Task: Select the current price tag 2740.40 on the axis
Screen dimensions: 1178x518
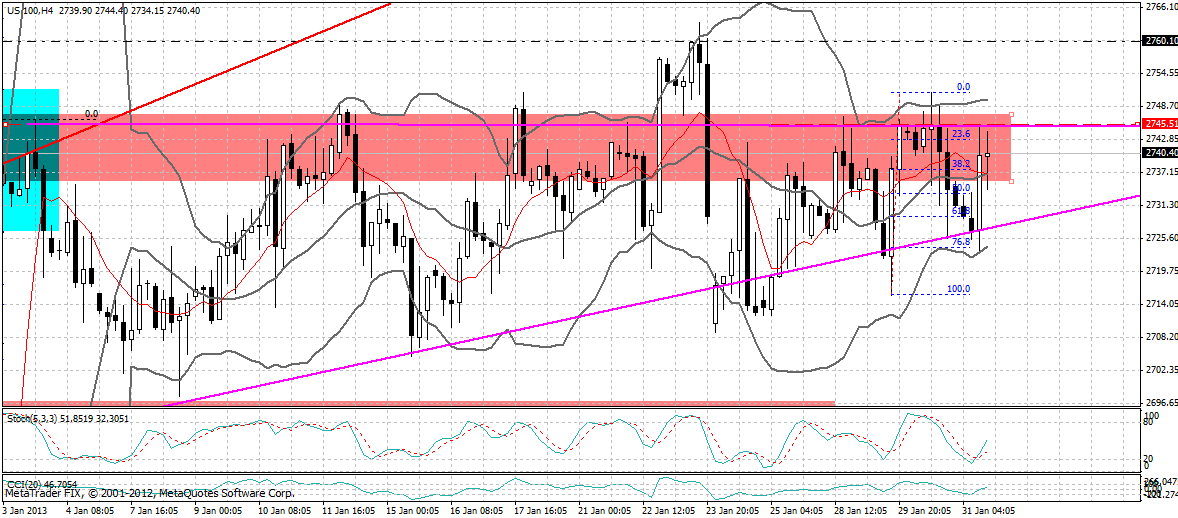Action: tap(1158, 153)
